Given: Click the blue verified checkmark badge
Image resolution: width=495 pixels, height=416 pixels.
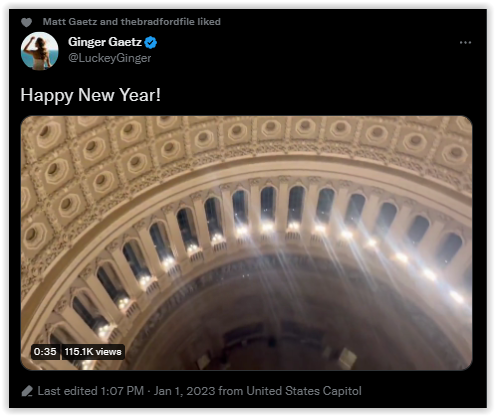Looking at the screenshot, I should pyautogui.click(x=151, y=43).
